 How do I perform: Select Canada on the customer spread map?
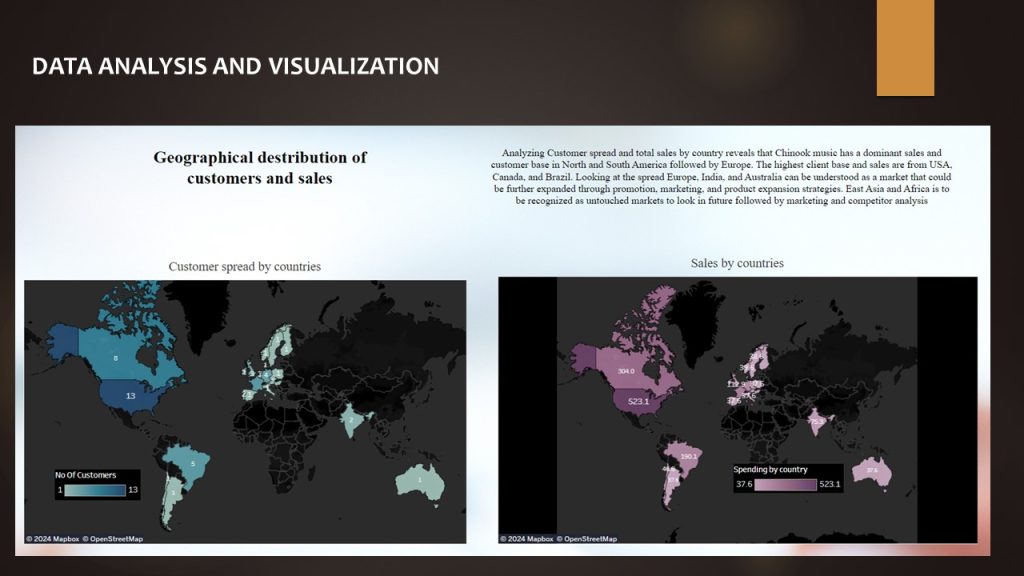tap(115, 358)
